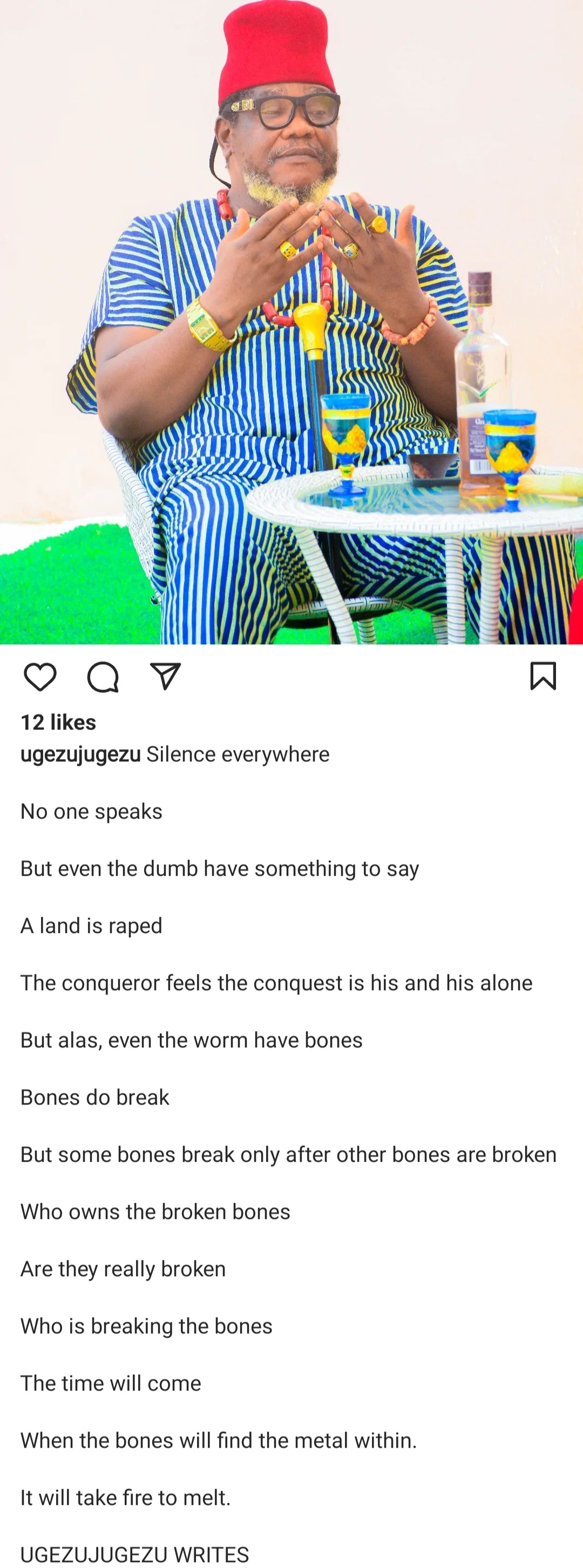The height and width of the screenshot is (1568, 583).
Task: View the list of 12 likes
Action: [58, 722]
